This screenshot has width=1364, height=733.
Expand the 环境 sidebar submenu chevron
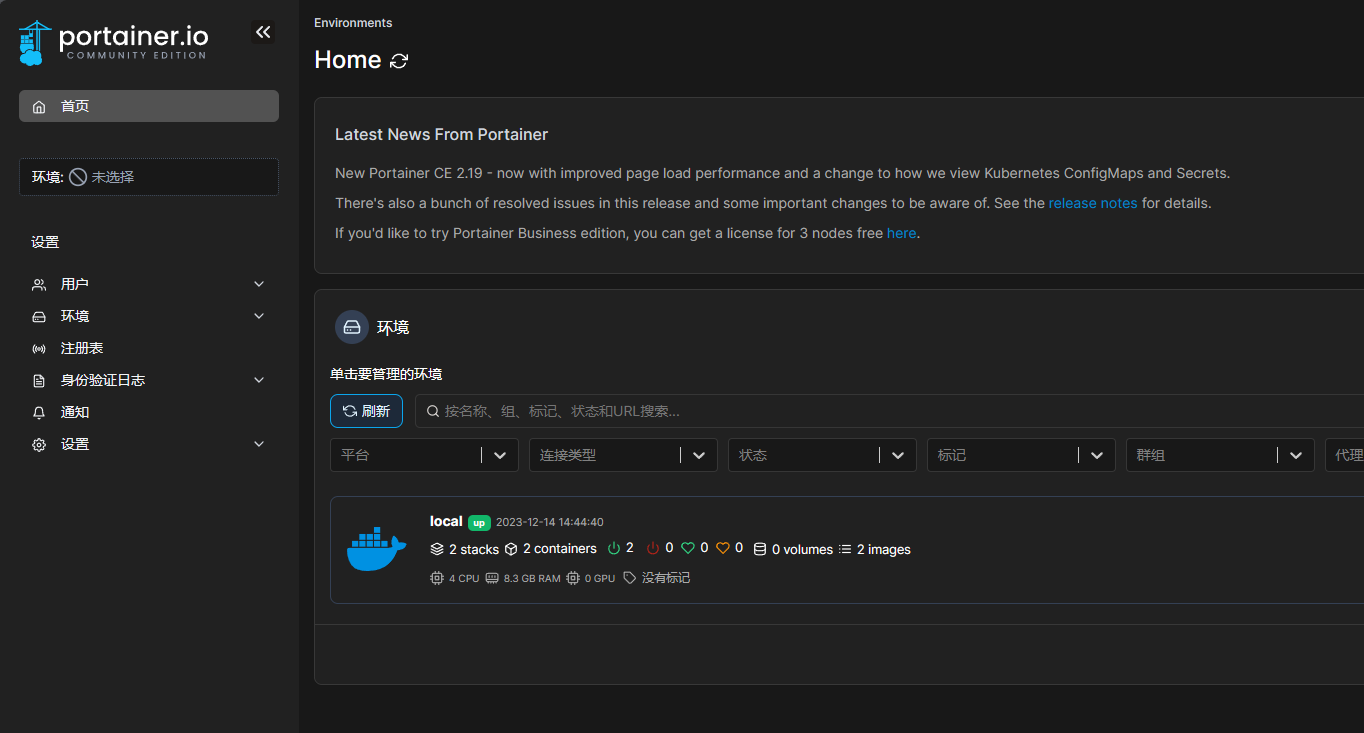[259, 316]
